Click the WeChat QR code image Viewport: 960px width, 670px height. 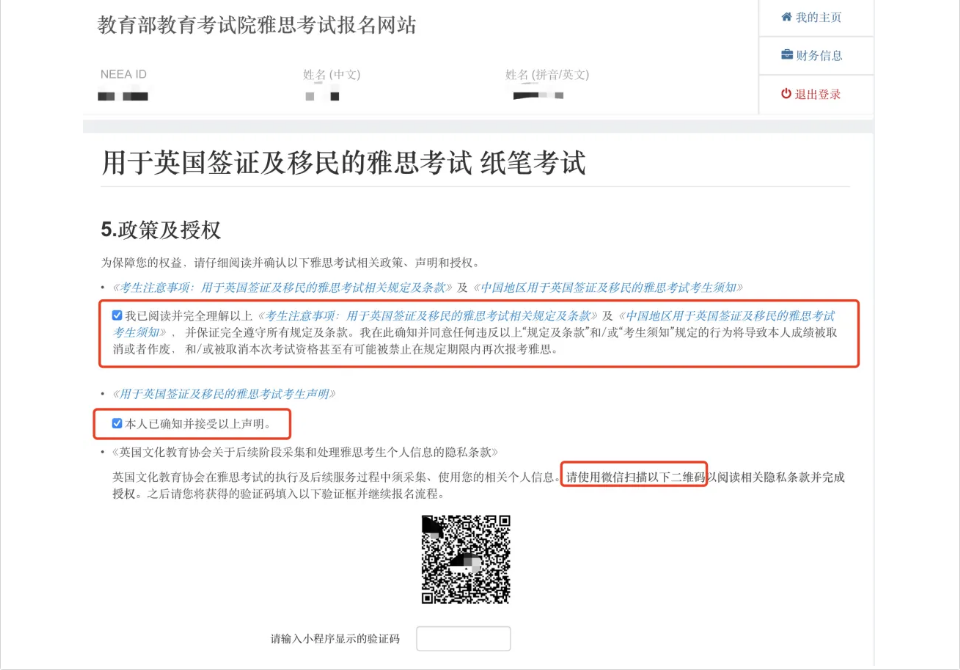[x=466, y=559]
